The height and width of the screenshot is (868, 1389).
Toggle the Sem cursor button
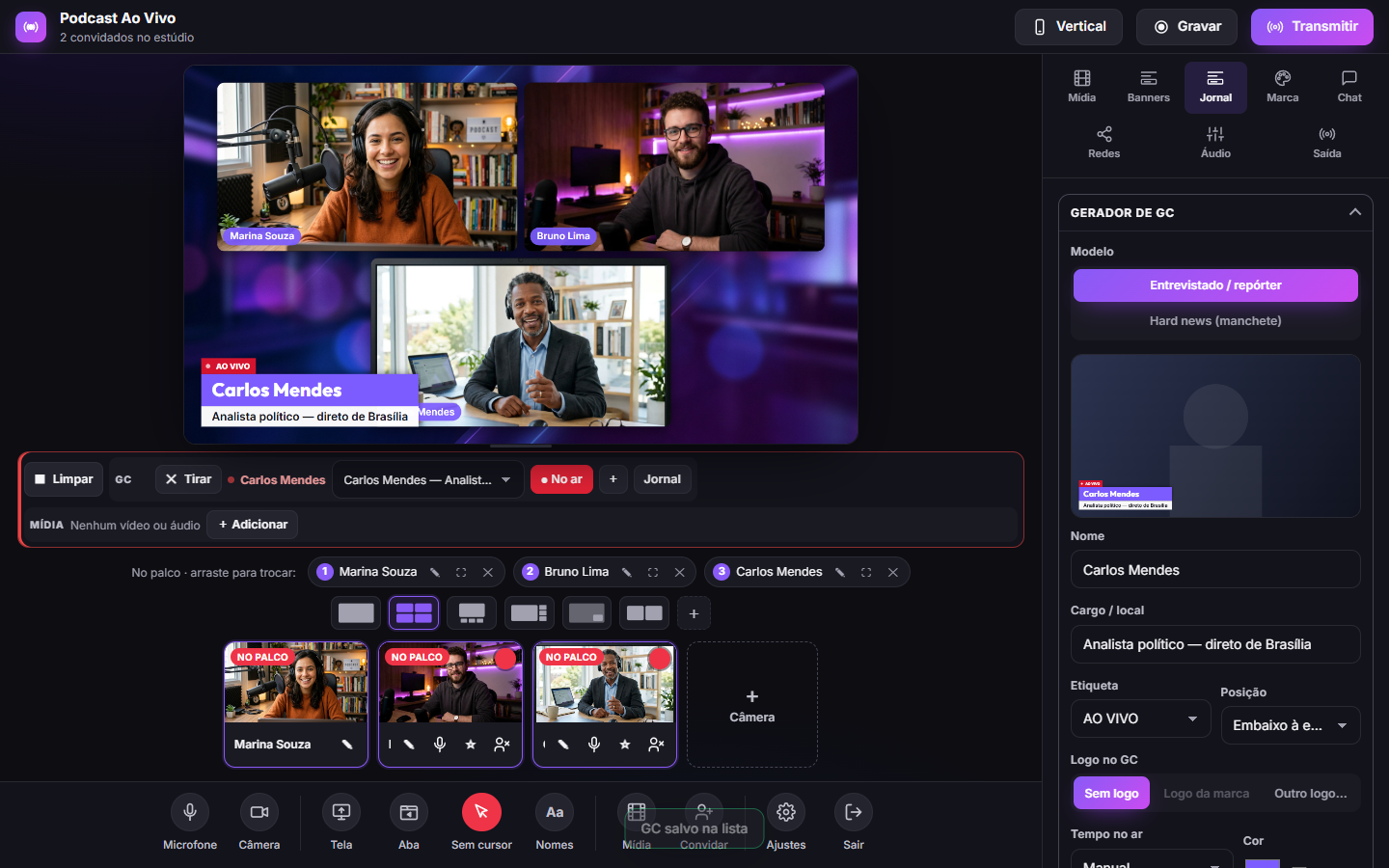(x=481, y=812)
